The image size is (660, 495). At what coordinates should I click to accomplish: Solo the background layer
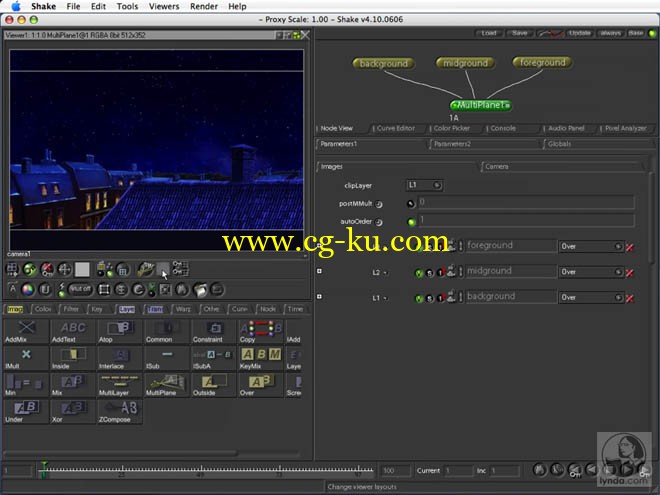click(x=429, y=299)
